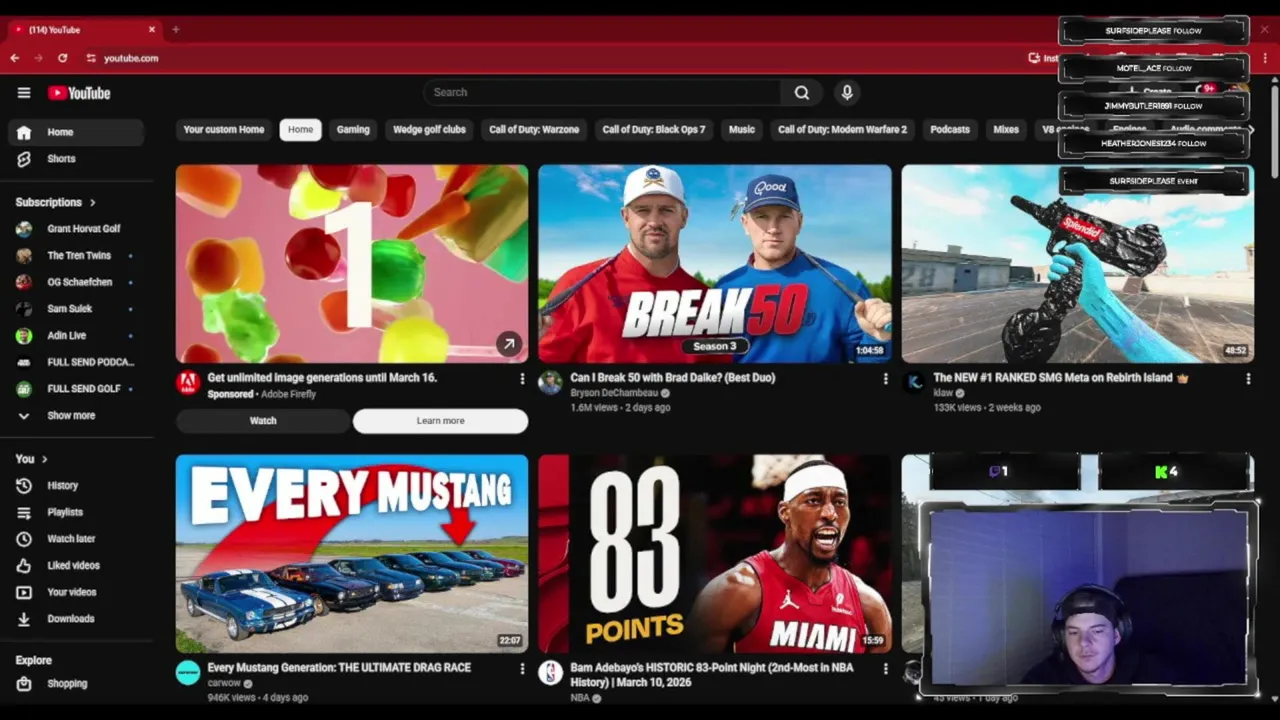Screen dimensions: 1280x720
Task: Select the Podcasts filter chip
Action: tap(950, 129)
